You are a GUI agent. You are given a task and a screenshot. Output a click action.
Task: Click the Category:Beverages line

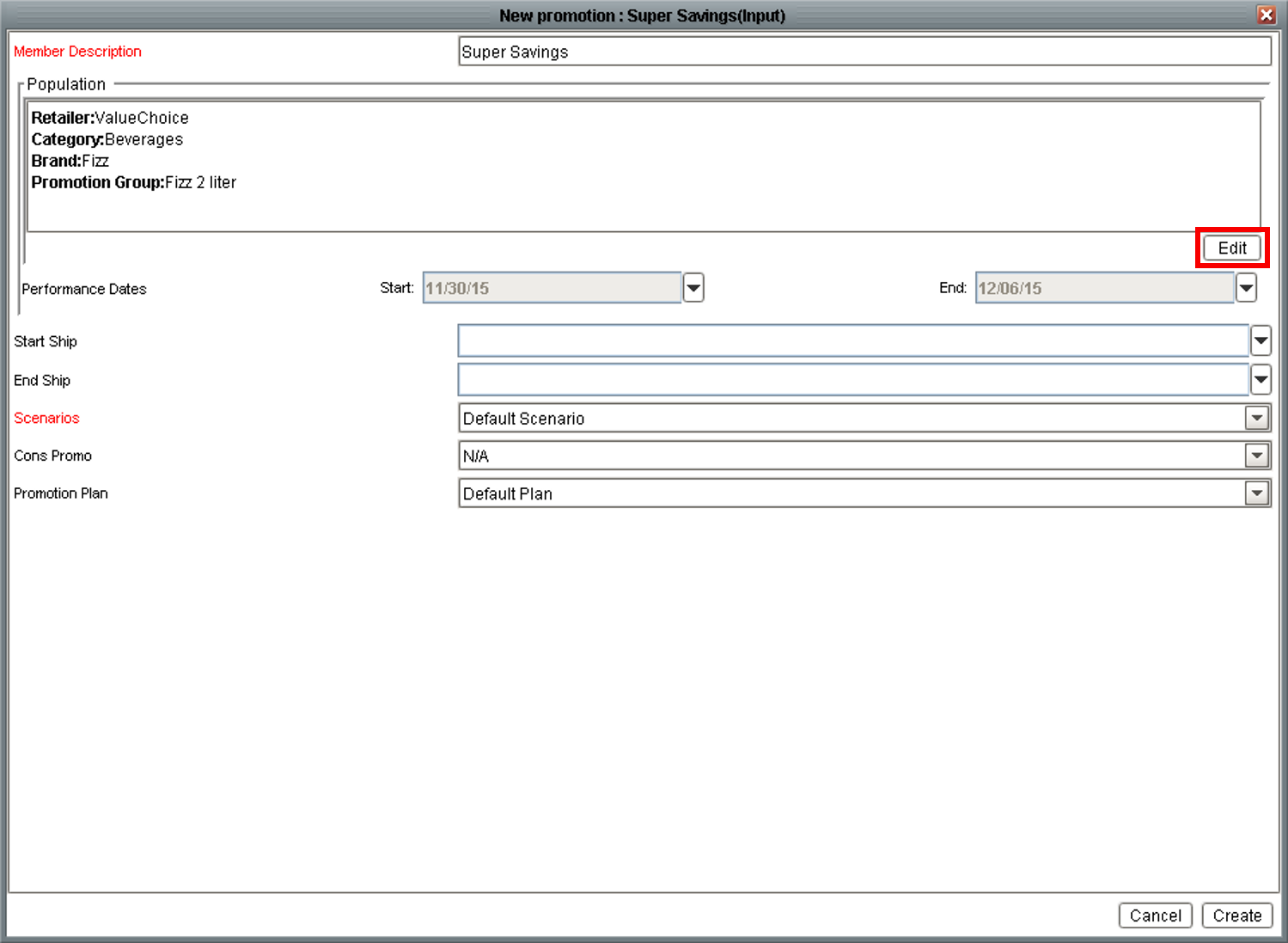click(x=107, y=139)
